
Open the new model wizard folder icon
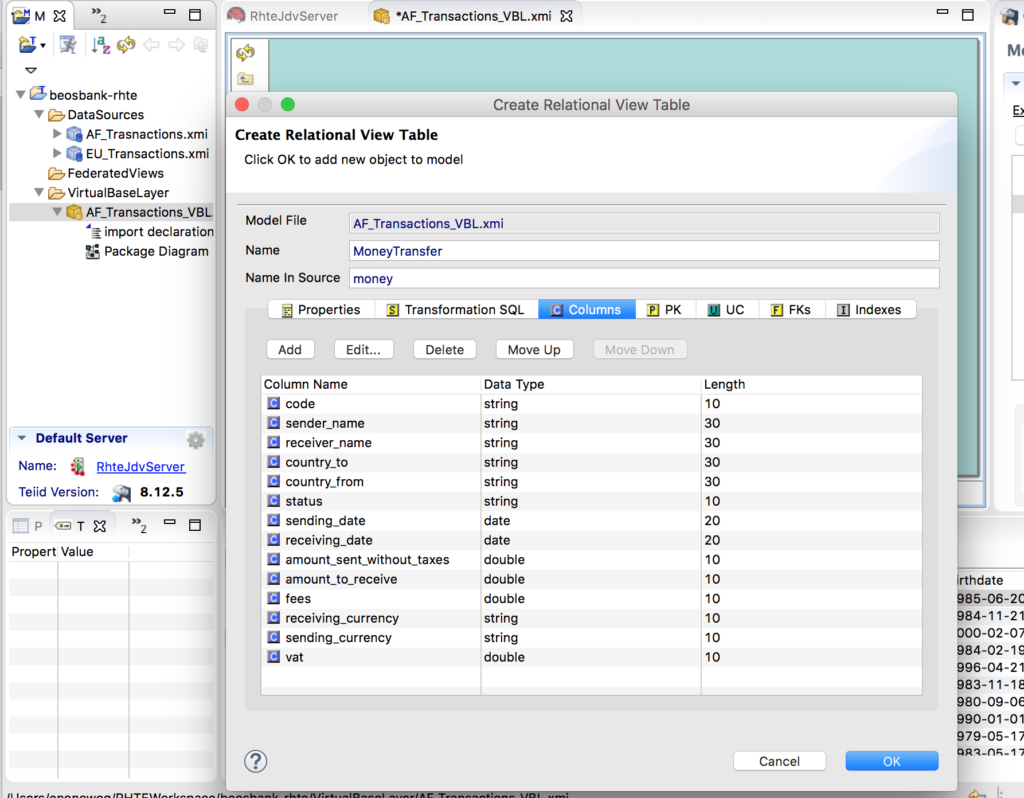[x=24, y=45]
